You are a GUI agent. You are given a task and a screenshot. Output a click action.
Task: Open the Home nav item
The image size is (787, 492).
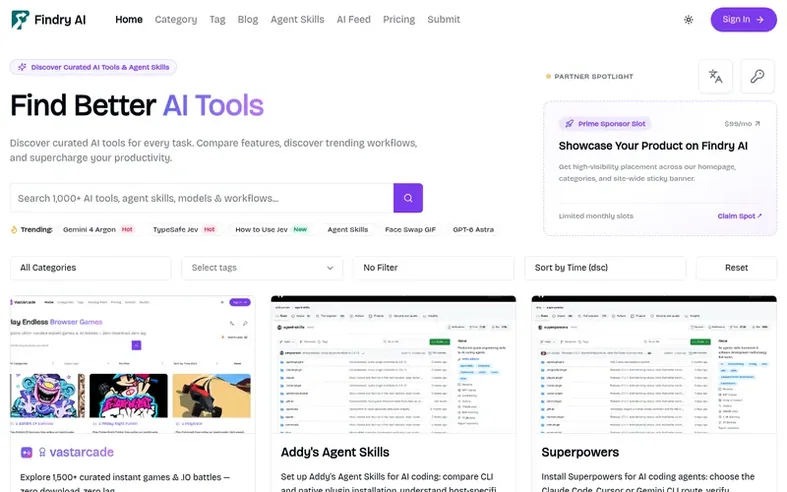(x=129, y=20)
